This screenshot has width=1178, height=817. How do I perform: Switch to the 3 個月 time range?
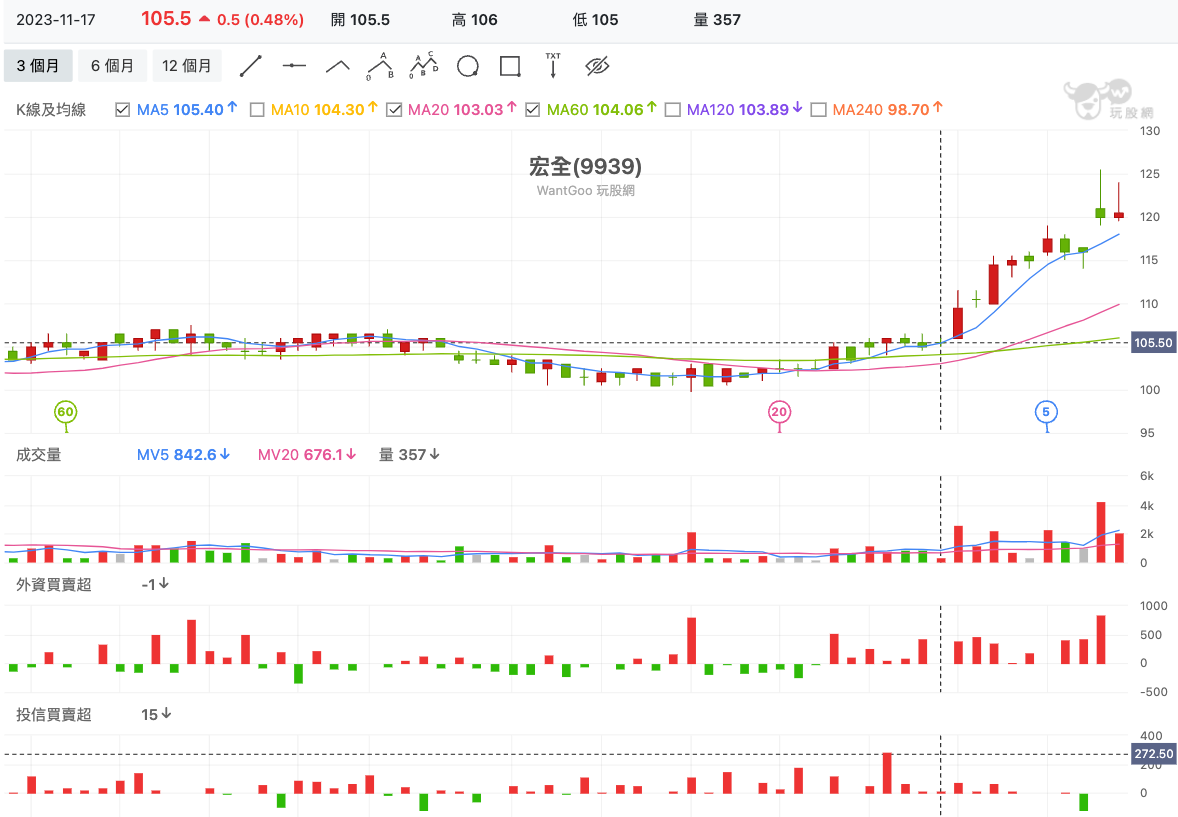[38, 66]
